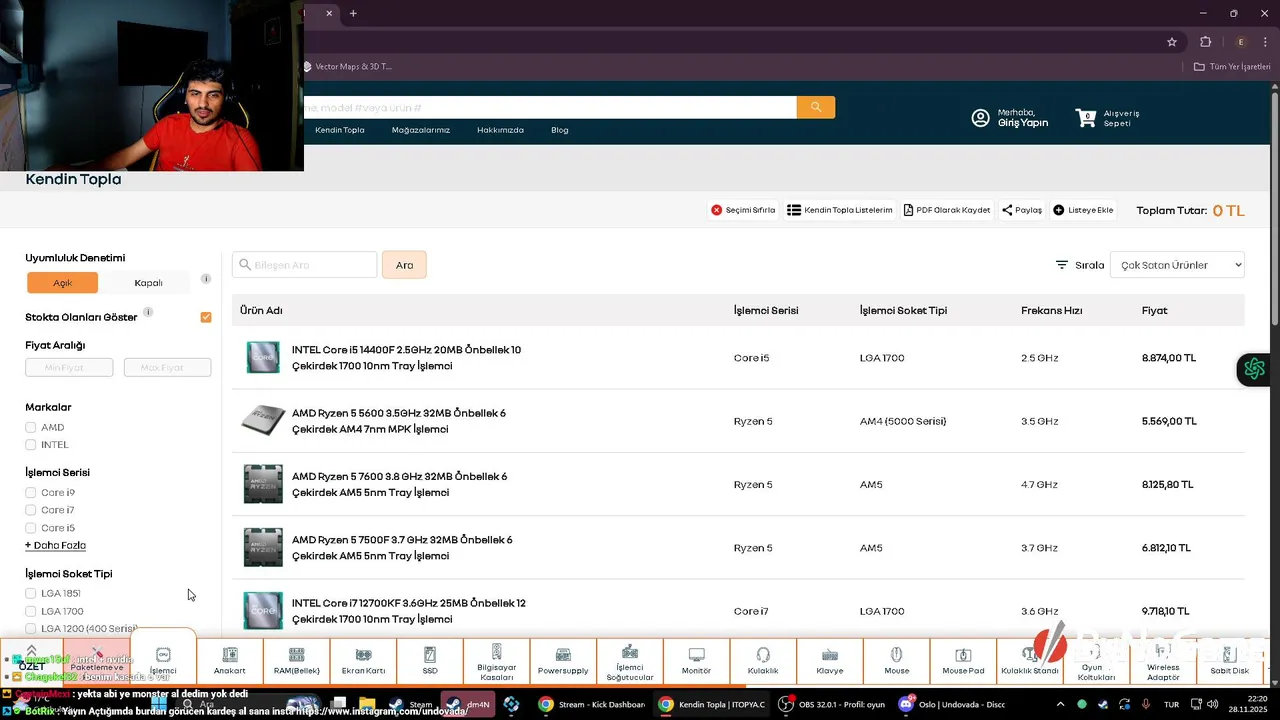Check the INTEL brand filter
1280x720 pixels.
[31, 445]
